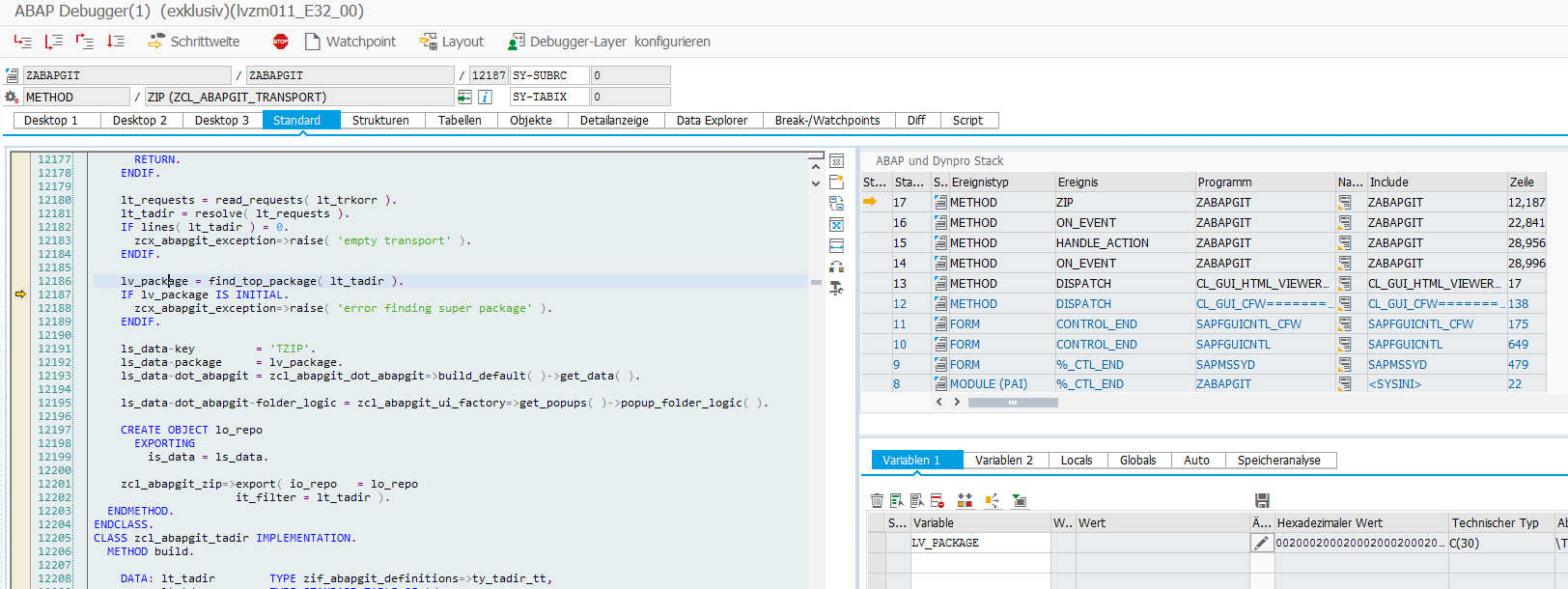Click the stack table horizontal scrollbar thumb
This screenshot has width=1568, height=589.
pyautogui.click(x=1013, y=403)
